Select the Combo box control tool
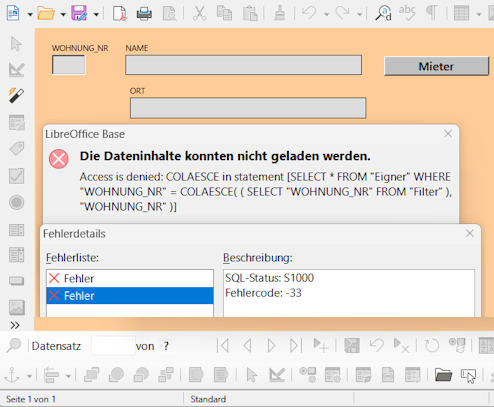Image resolution: width=494 pixels, height=407 pixels. 17,255
